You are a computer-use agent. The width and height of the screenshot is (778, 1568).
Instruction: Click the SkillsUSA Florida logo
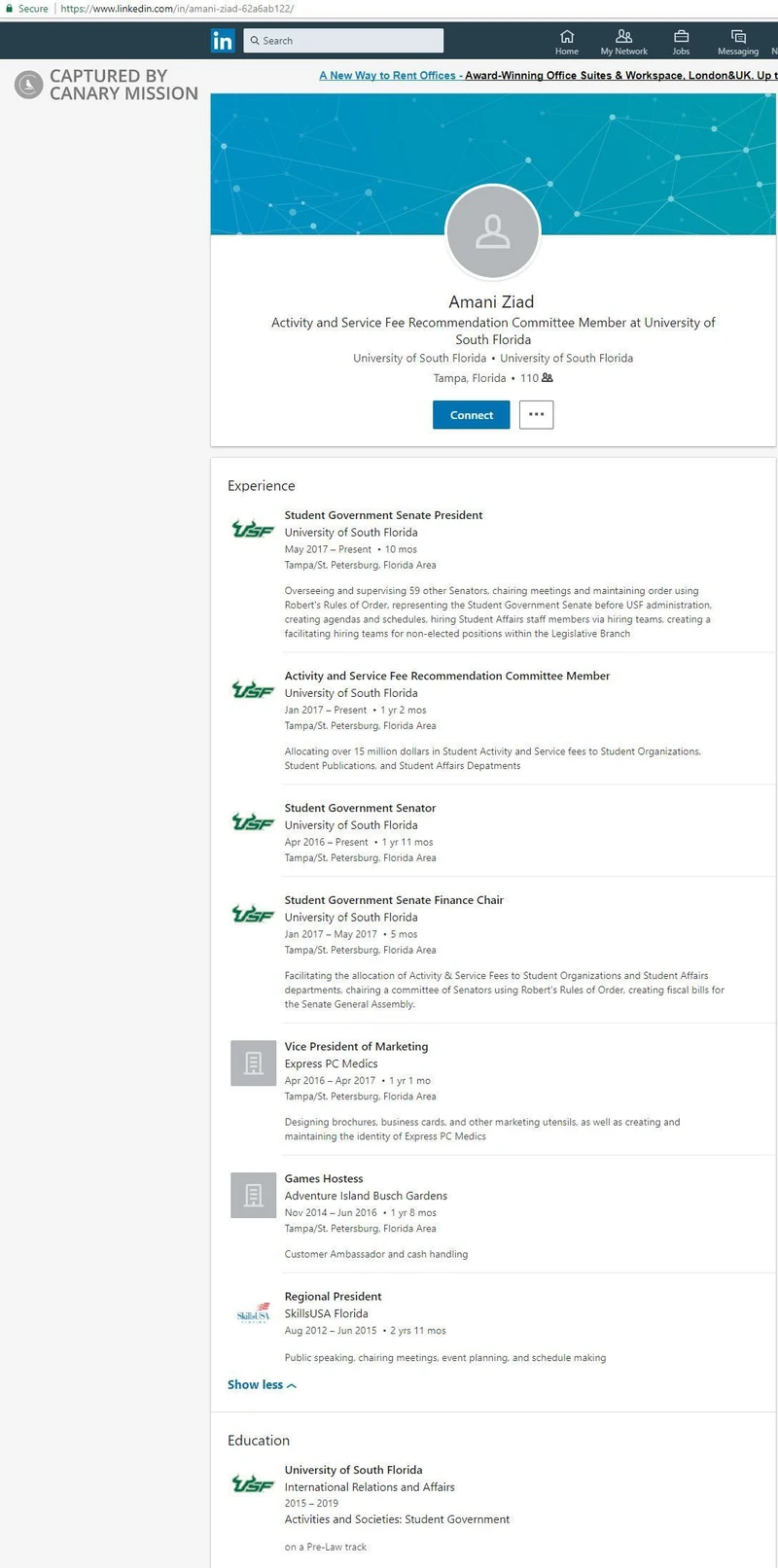[x=253, y=1313]
